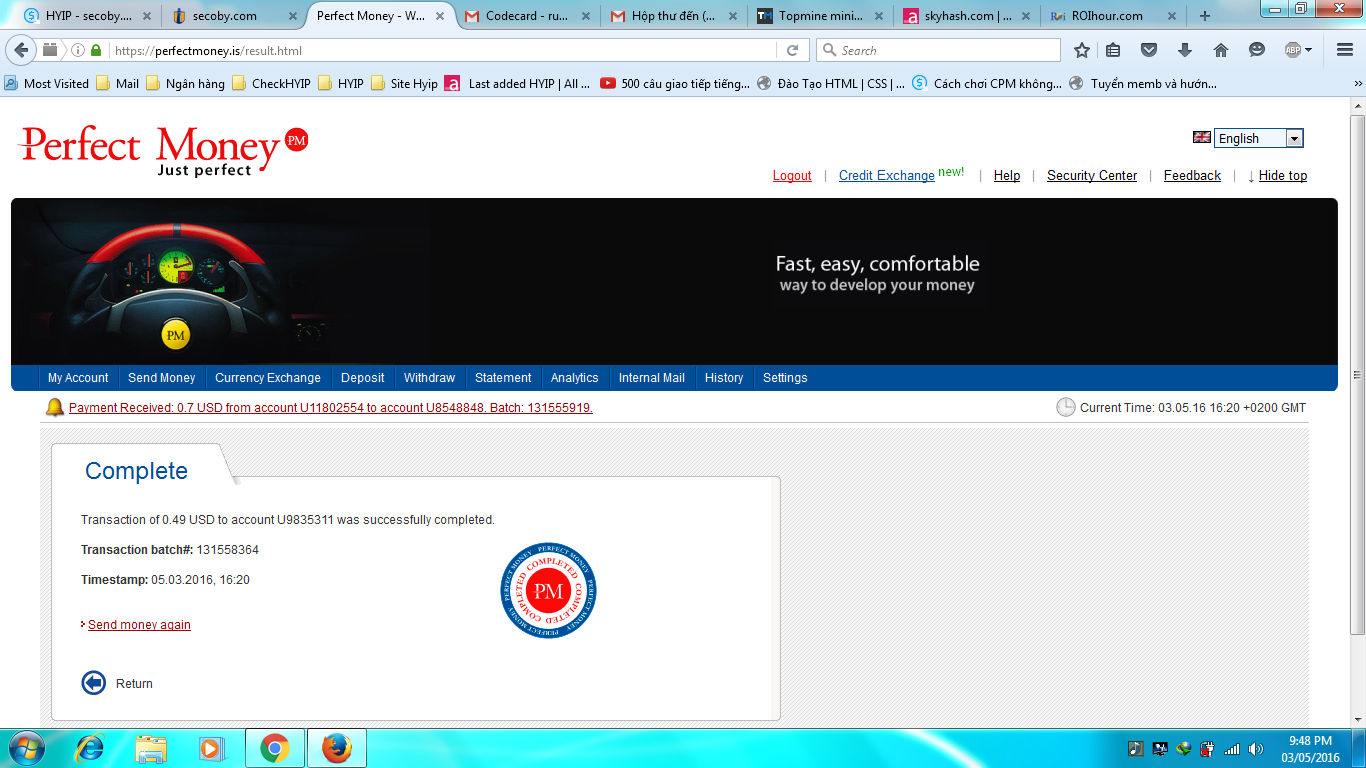Expand the CheckHYIP bookmarks folder
The image size is (1366, 768).
tap(271, 84)
